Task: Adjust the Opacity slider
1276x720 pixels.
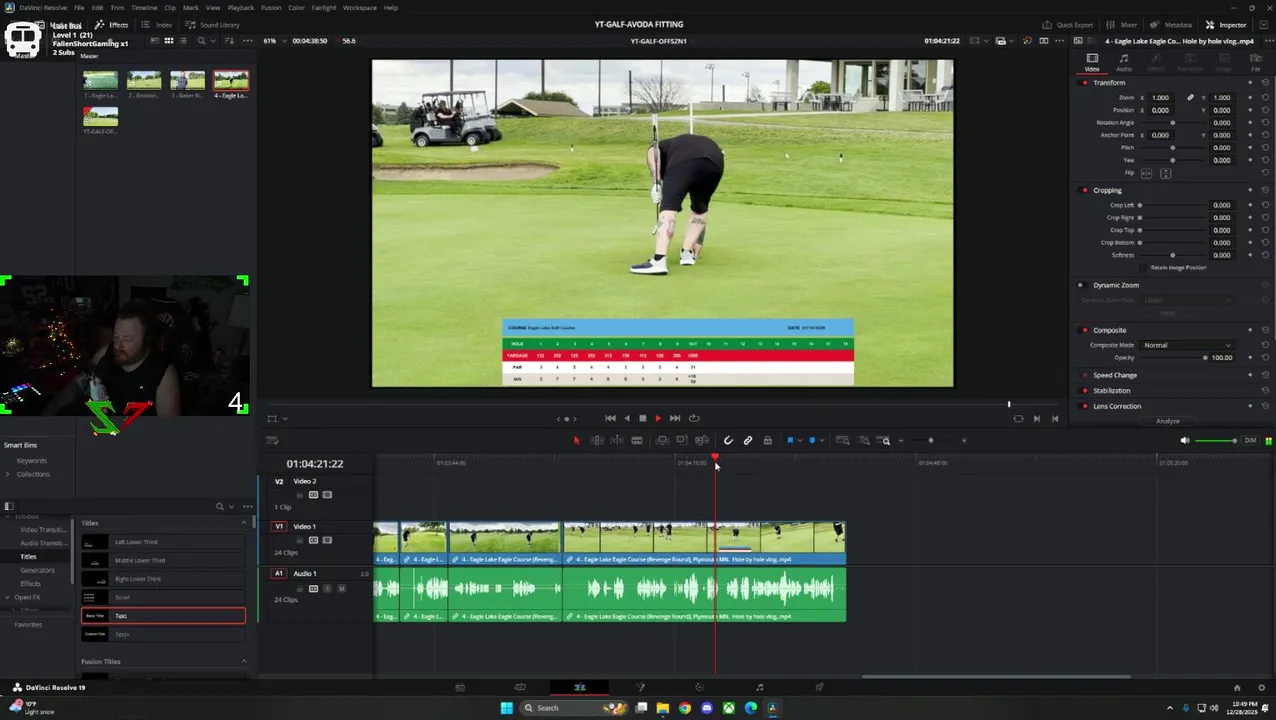Action: point(1174,357)
